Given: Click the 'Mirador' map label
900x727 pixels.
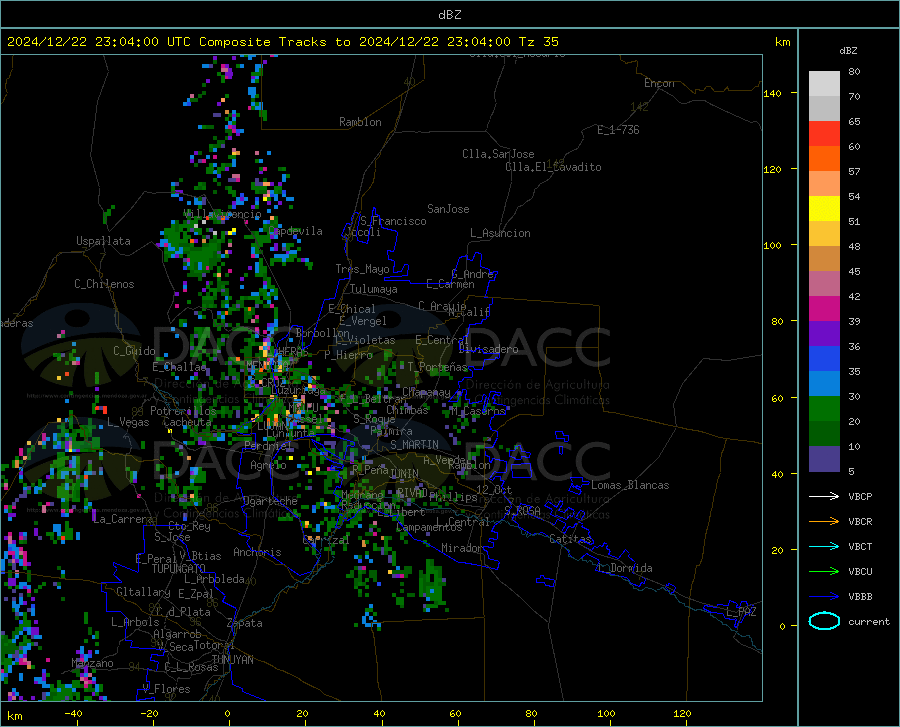Looking at the screenshot, I should [462, 548].
